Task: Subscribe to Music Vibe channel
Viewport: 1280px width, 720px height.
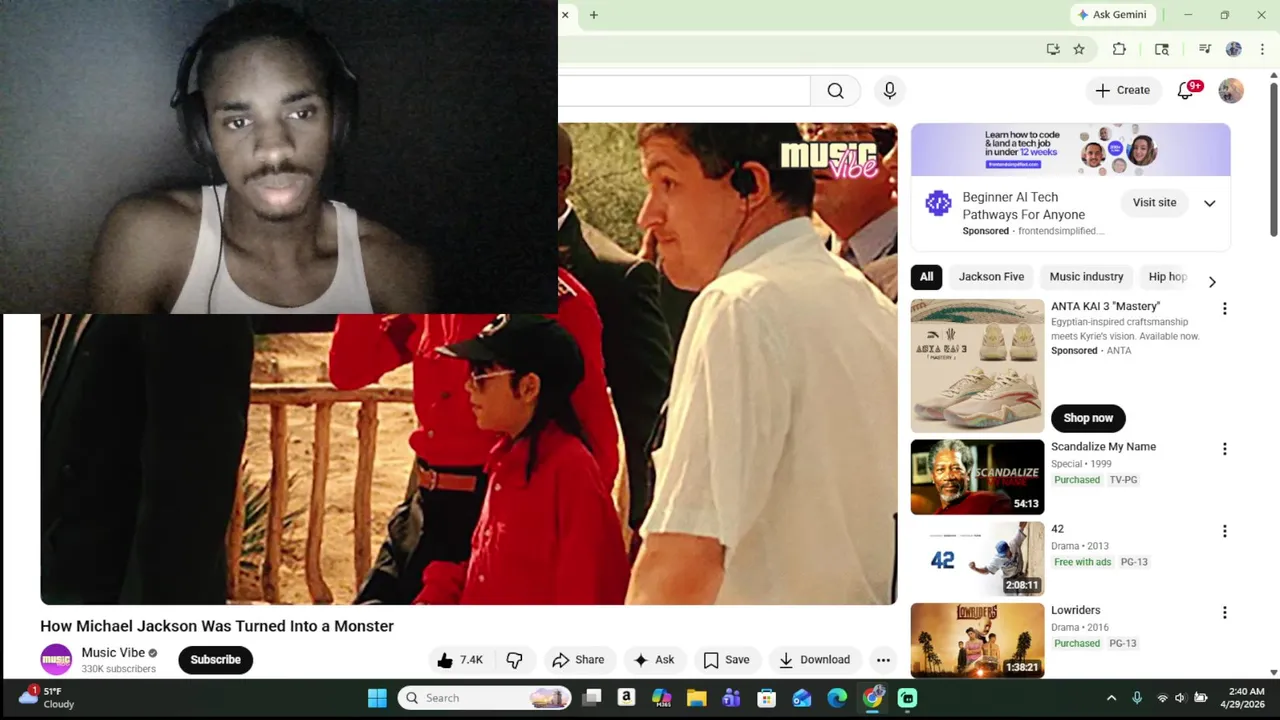Action: pos(215,660)
